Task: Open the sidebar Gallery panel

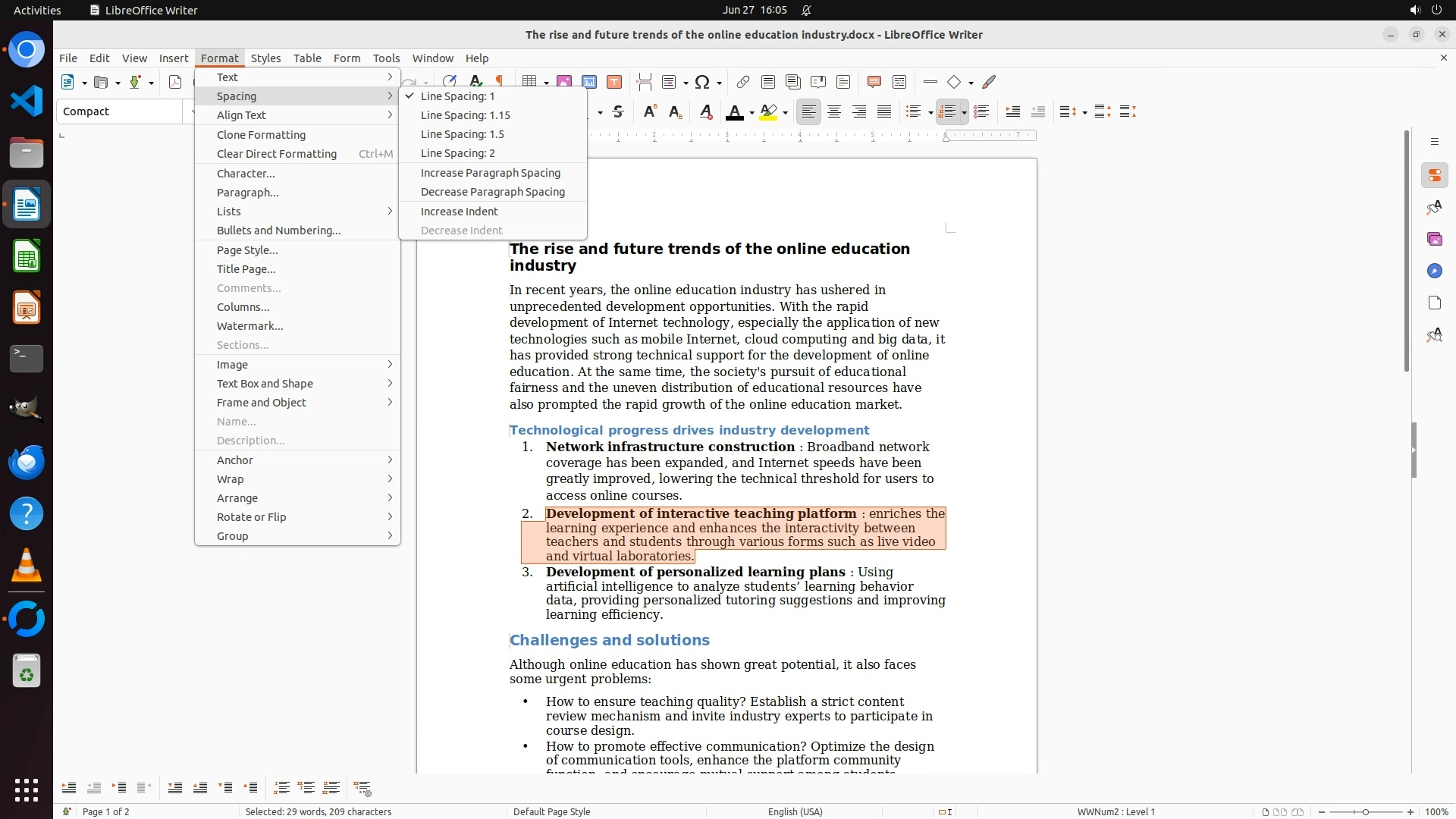Action: click(1434, 240)
